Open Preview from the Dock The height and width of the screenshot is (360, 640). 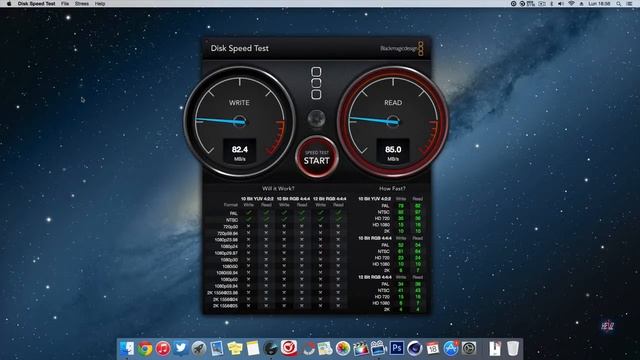[217, 349]
